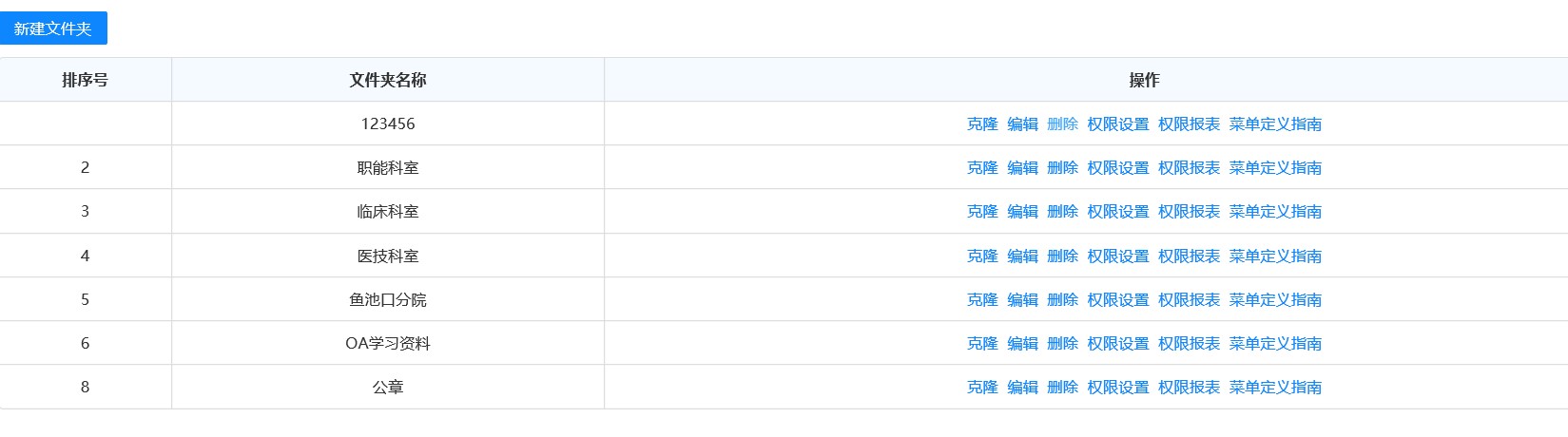
Task: Click the 新建文件夹 button
Action: [x=53, y=28]
